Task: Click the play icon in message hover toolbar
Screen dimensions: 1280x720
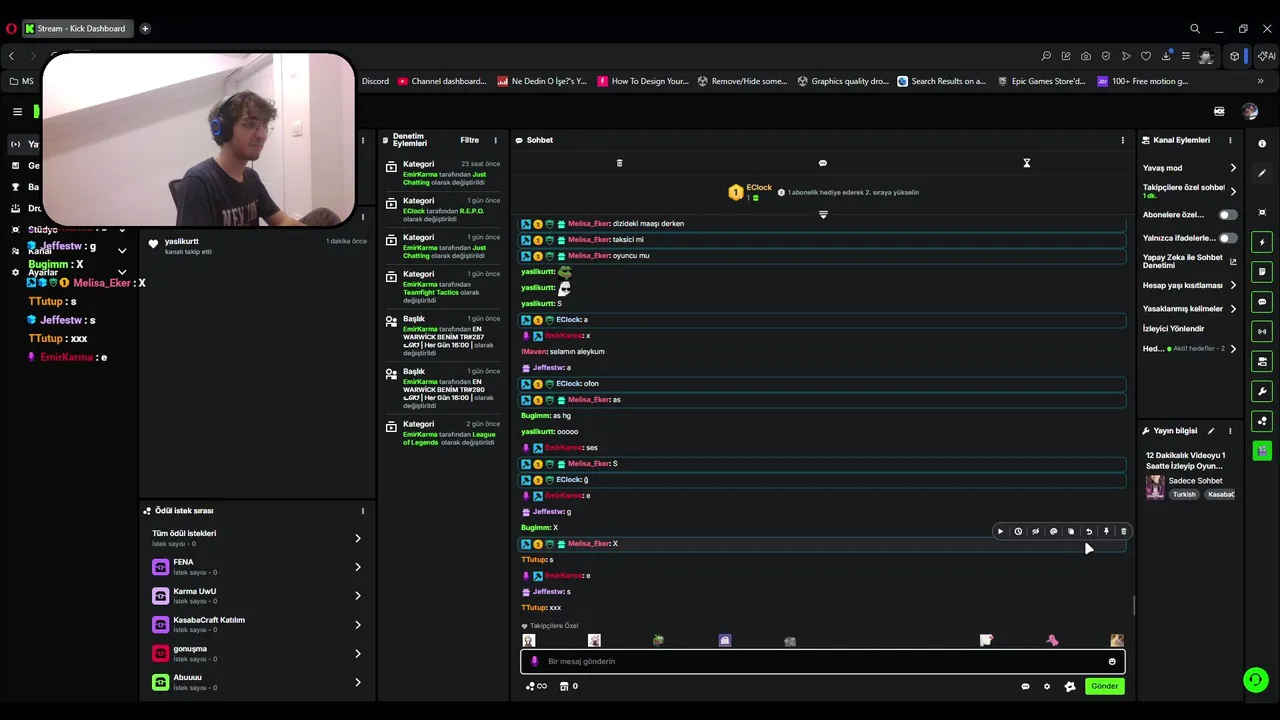Action: coord(1000,532)
